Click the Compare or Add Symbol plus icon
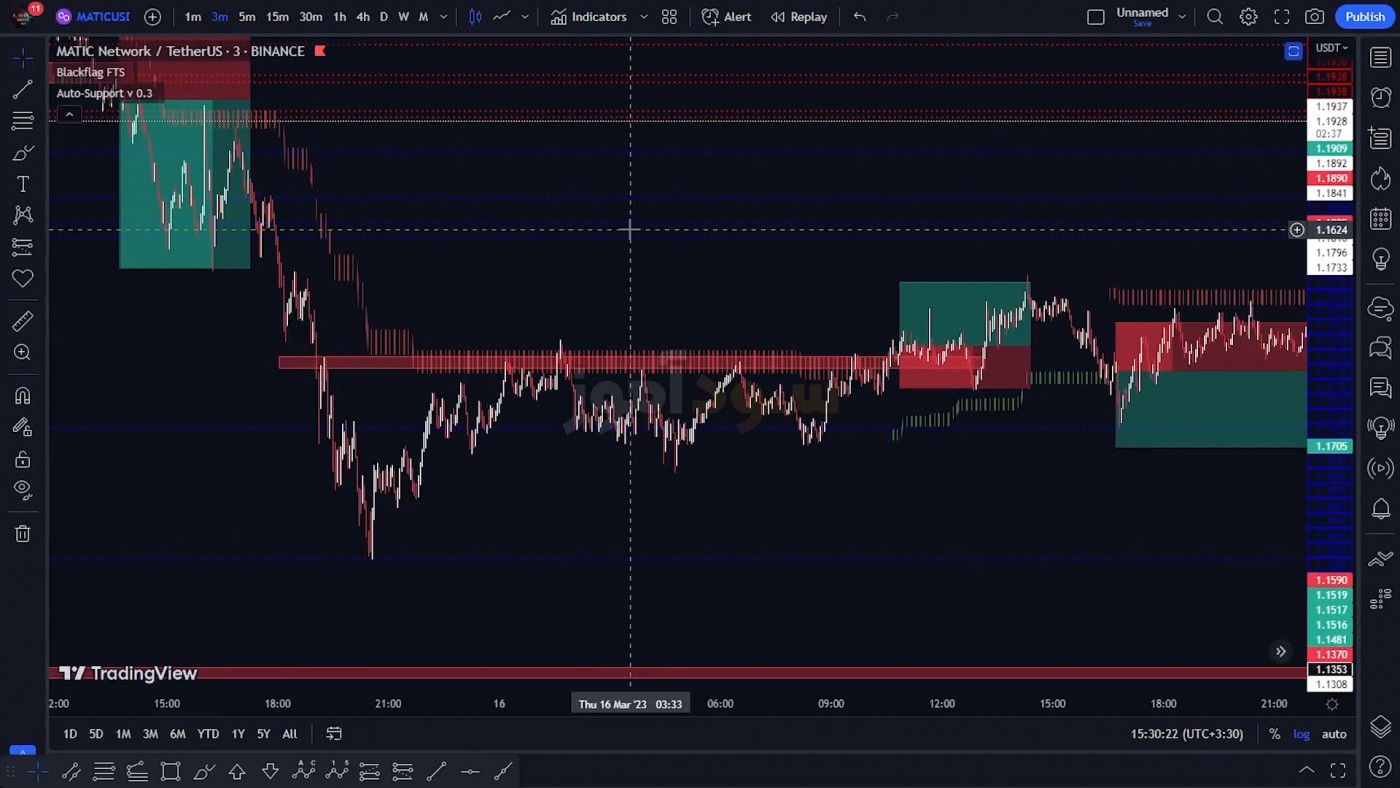The image size is (1400, 788). 152,17
